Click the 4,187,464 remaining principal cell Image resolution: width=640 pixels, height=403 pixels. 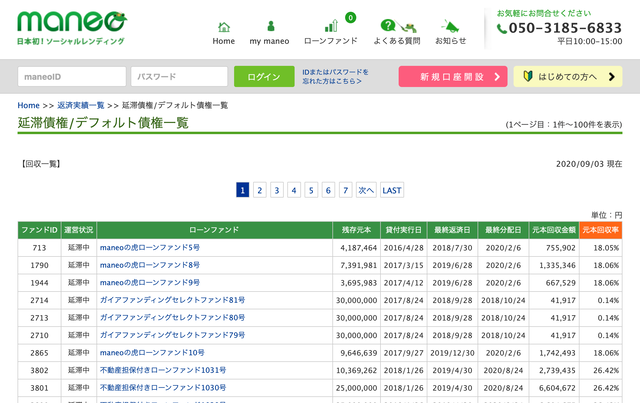pyautogui.click(x=357, y=248)
